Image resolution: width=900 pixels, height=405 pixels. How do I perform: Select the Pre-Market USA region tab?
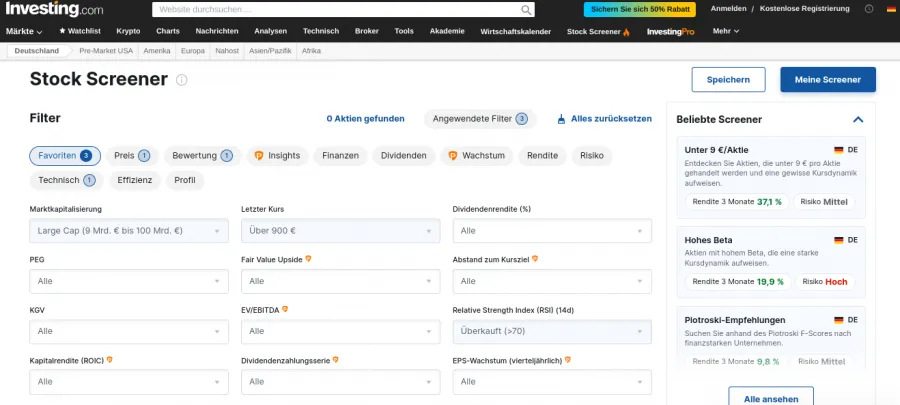[106, 50]
